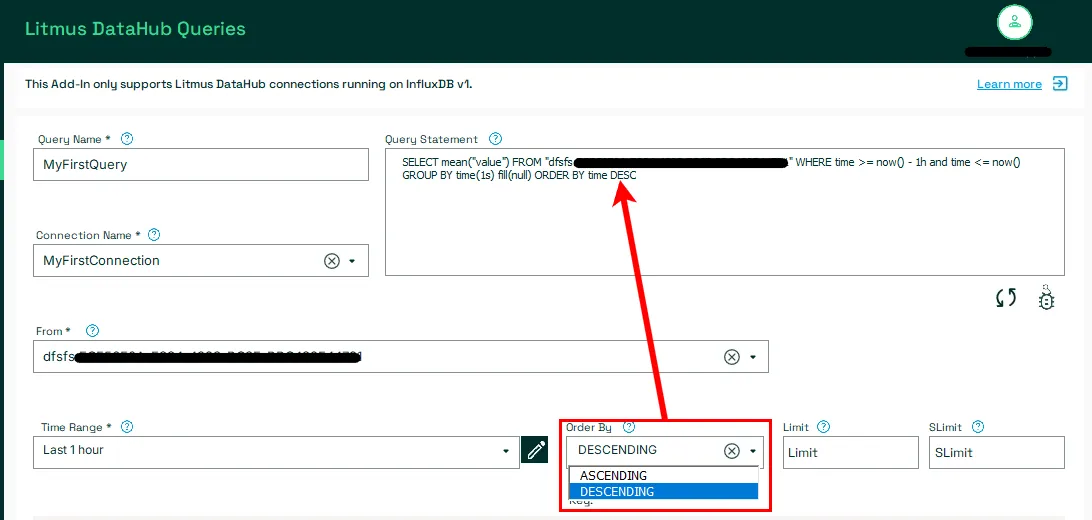
Task: Click the InfluxDB v1 support notice text
Action: [x=249, y=84]
